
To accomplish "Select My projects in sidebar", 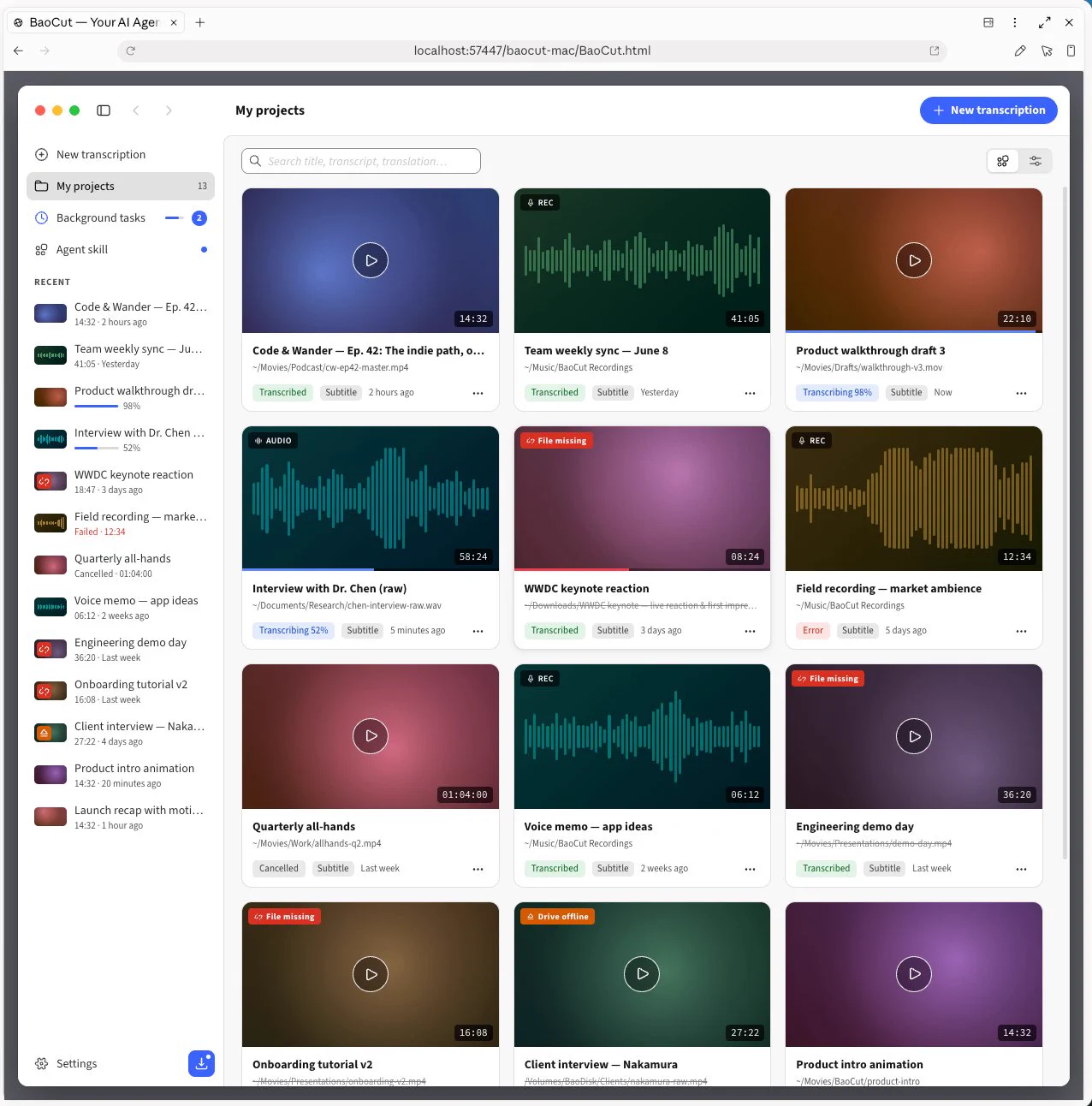I will (121, 187).
